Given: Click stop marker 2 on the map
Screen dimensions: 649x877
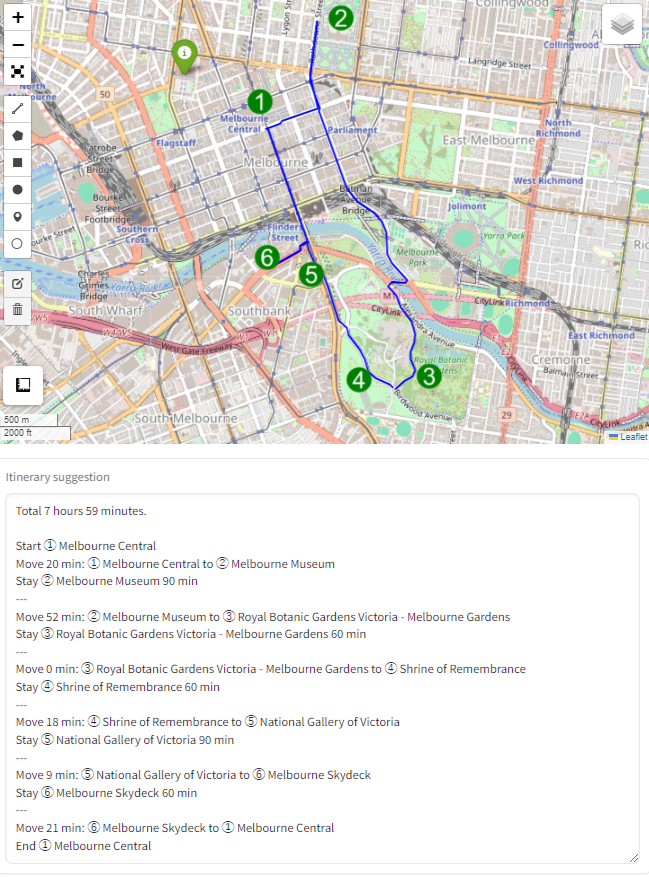Looking at the screenshot, I should [x=341, y=18].
